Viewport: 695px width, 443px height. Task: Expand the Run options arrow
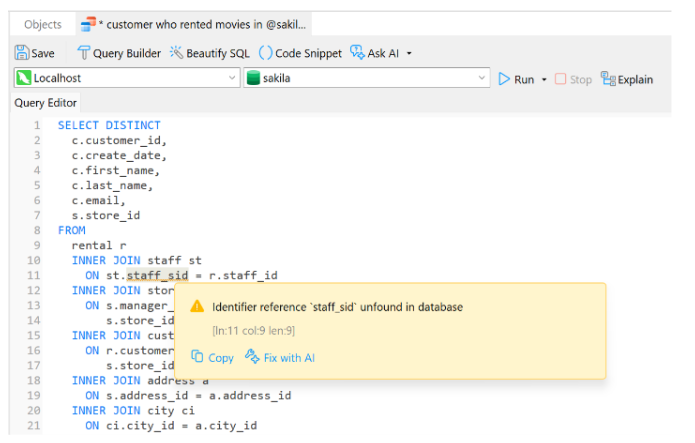pyautogui.click(x=544, y=80)
